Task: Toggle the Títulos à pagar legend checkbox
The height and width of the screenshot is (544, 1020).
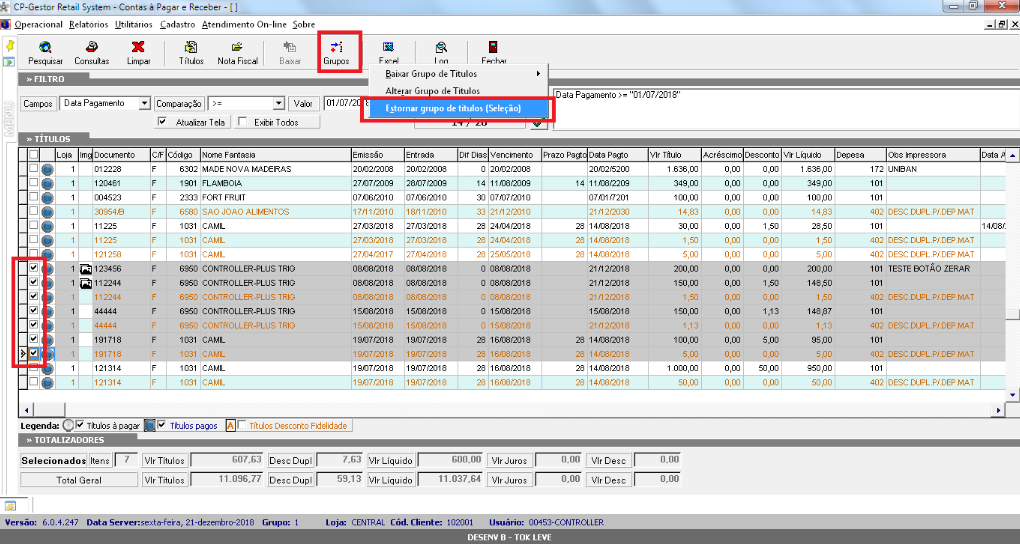Action: 80,426
